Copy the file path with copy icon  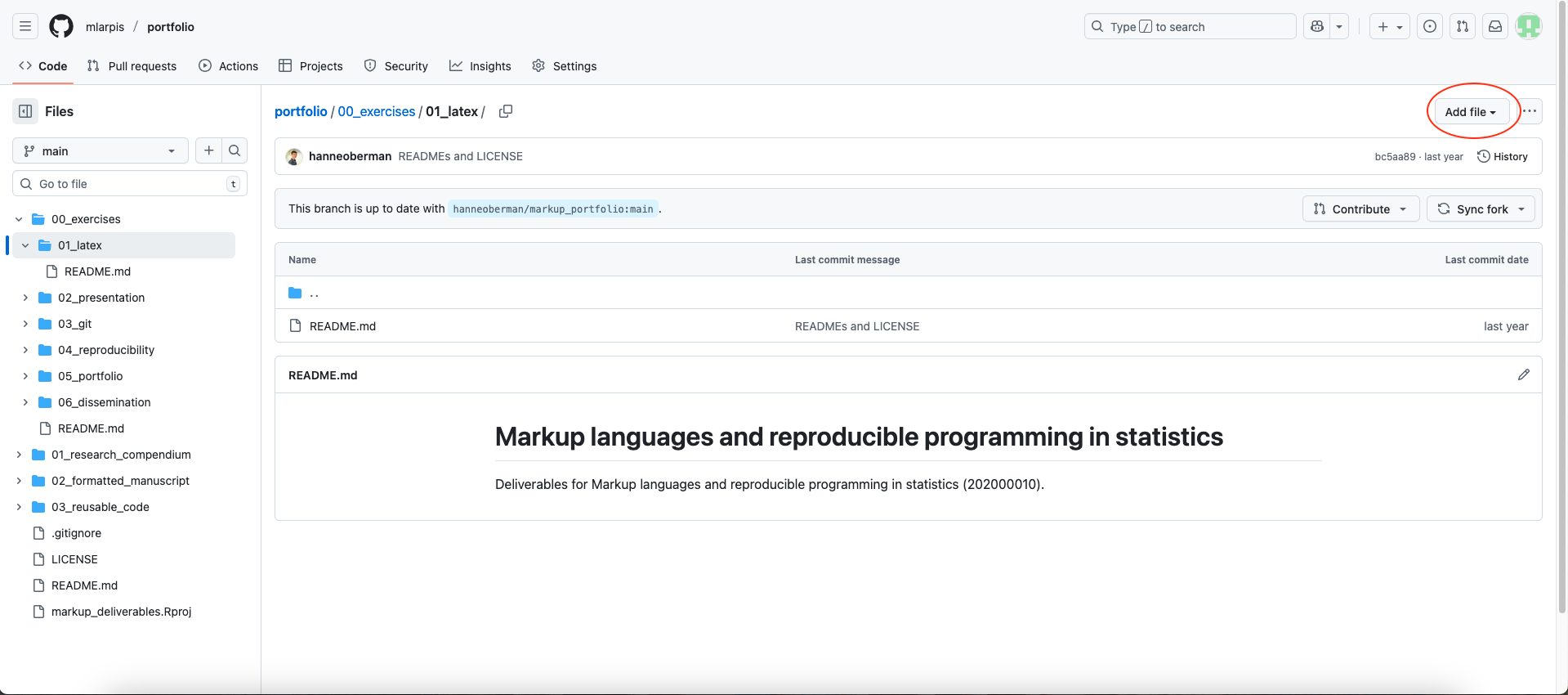506,111
